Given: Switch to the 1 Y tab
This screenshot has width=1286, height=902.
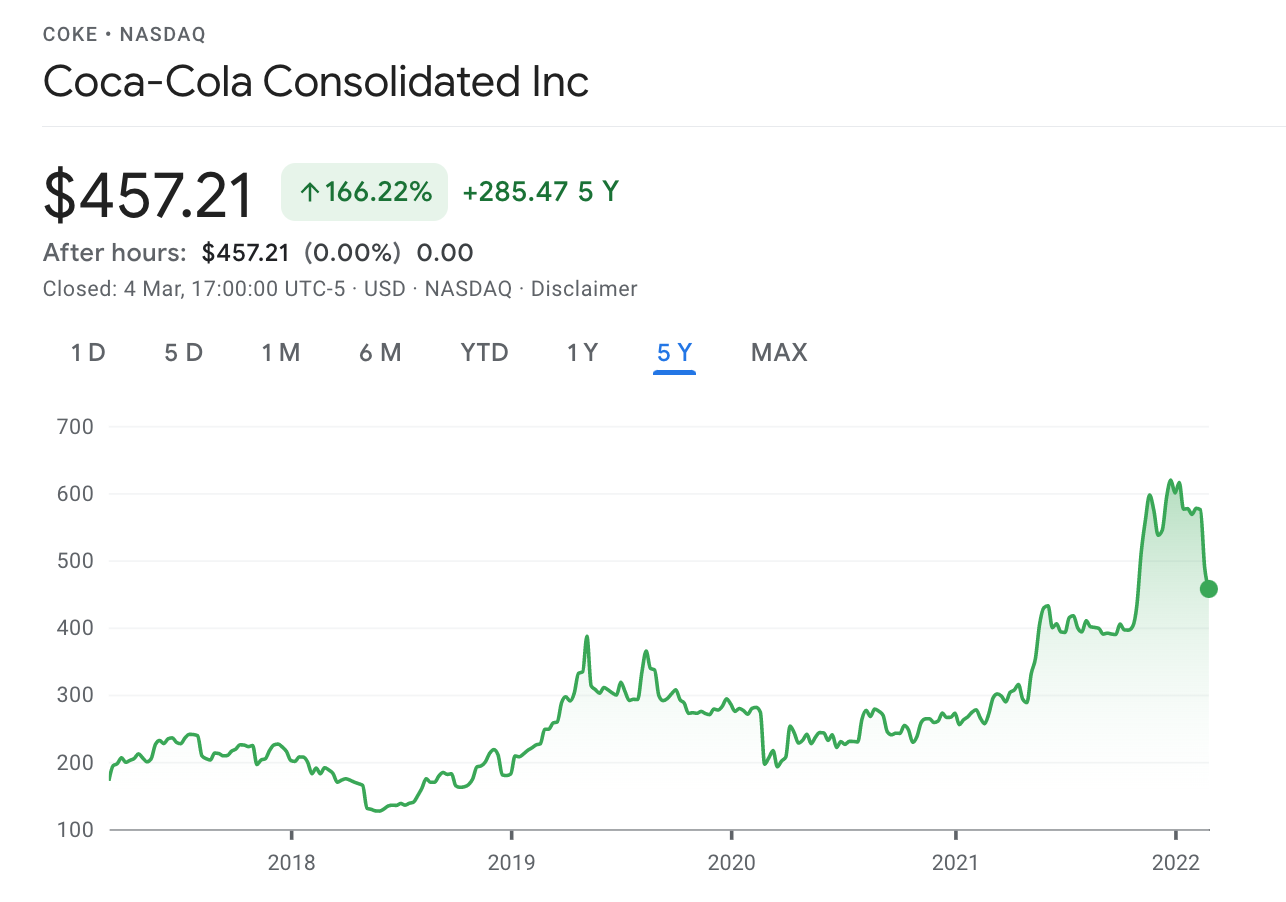Looking at the screenshot, I should point(582,352).
